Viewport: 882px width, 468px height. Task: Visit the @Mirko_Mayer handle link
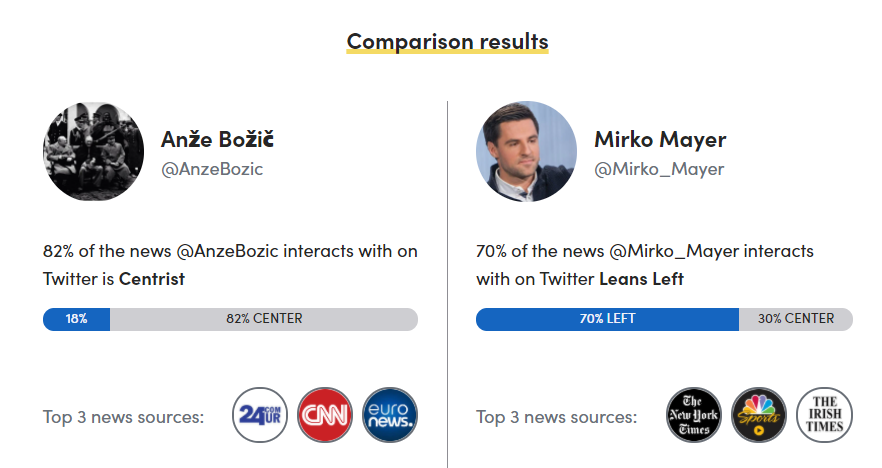(659, 169)
